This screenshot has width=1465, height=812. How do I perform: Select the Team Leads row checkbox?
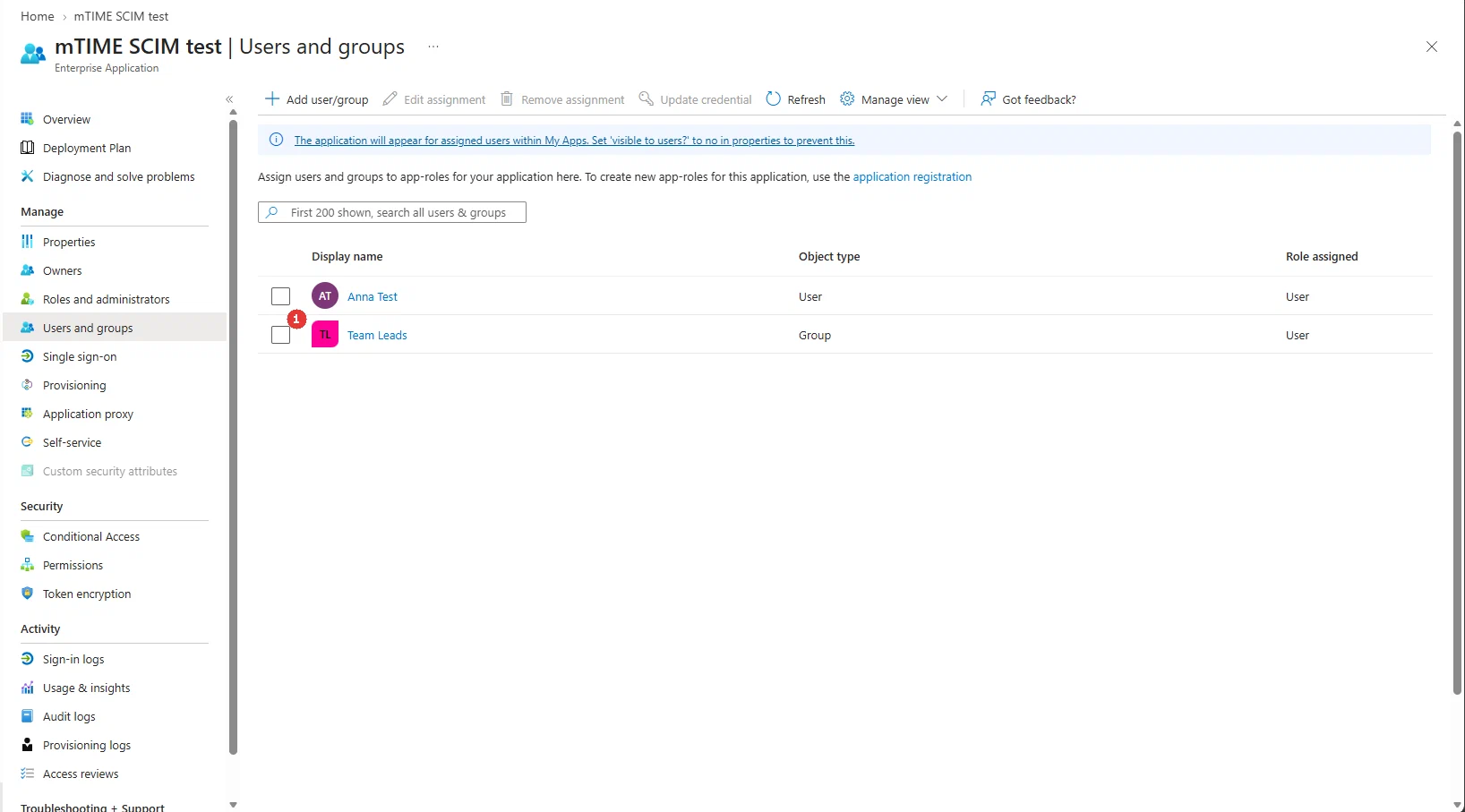(x=280, y=335)
